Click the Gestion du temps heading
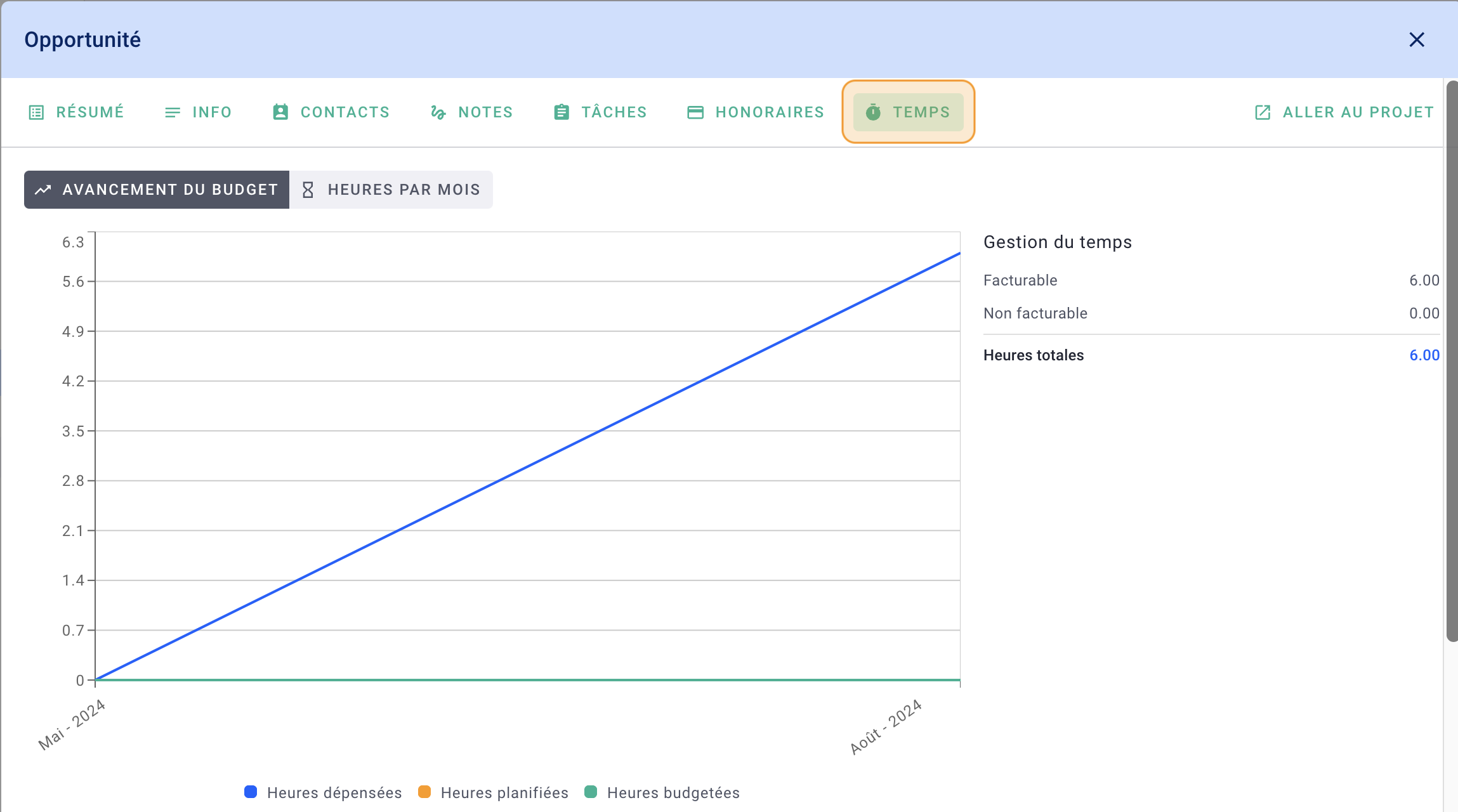Viewport: 1458px width, 812px height. (1058, 242)
